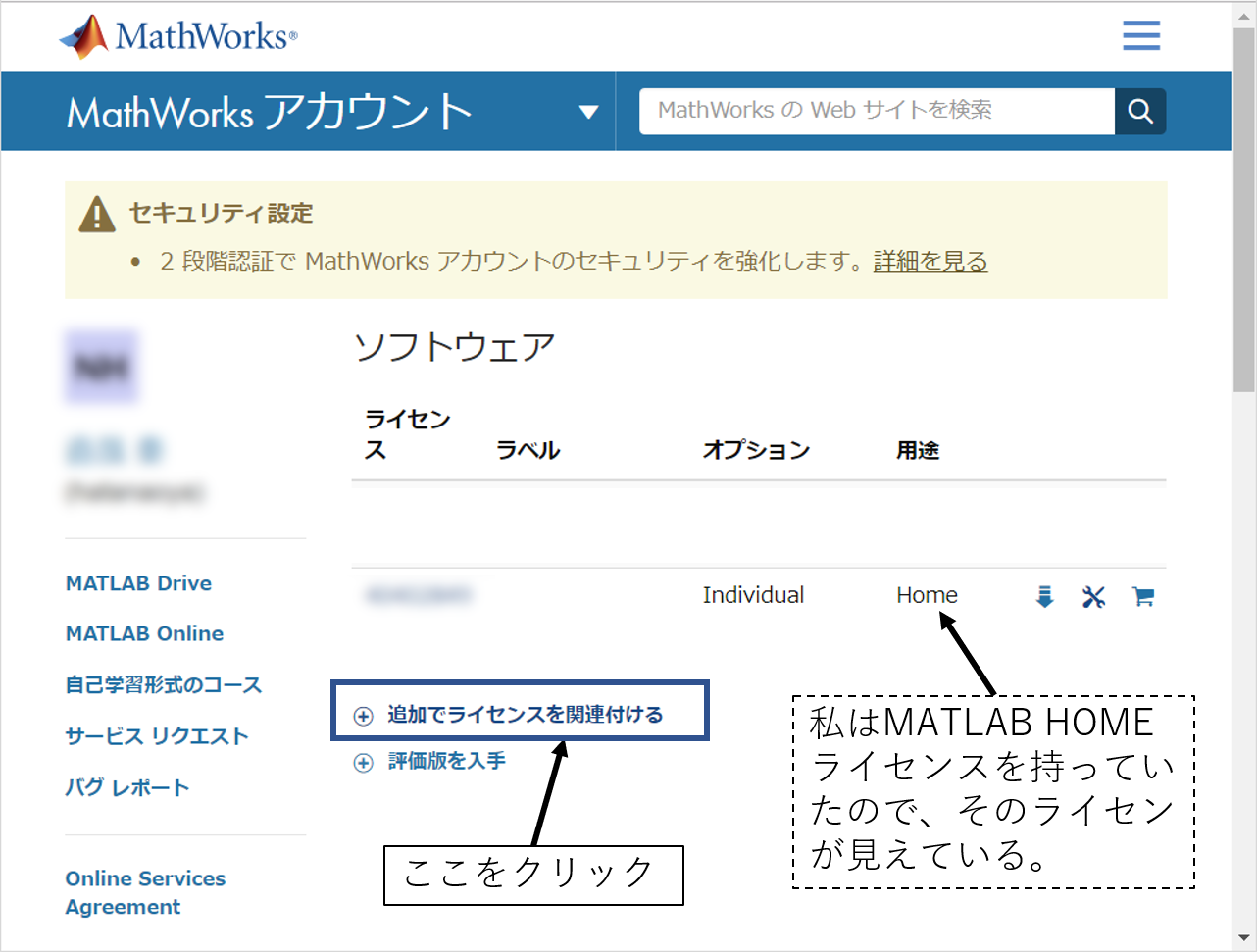This screenshot has height=952, width=1257.
Task: Click the blurred profile avatar image
Action: 102,367
